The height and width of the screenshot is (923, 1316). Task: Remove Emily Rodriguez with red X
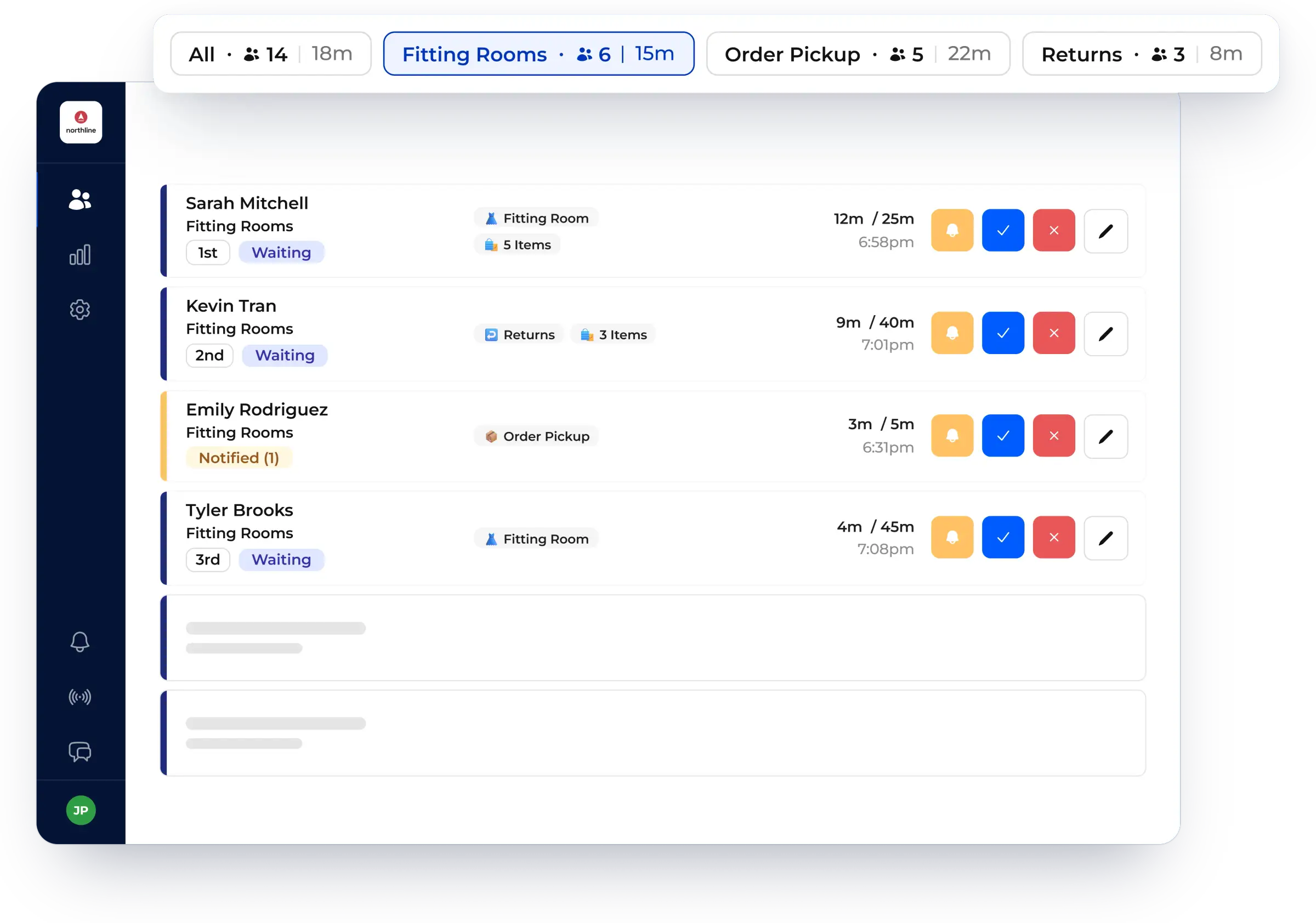pyautogui.click(x=1054, y=435)
